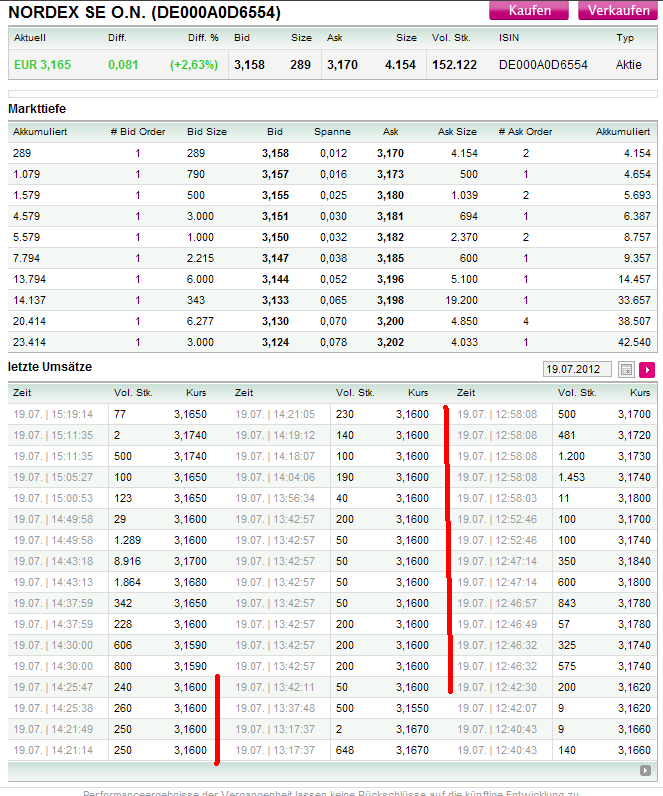Click the ask price 3,173 in Markttiefe
663x796 pixels.
[390, 175]
